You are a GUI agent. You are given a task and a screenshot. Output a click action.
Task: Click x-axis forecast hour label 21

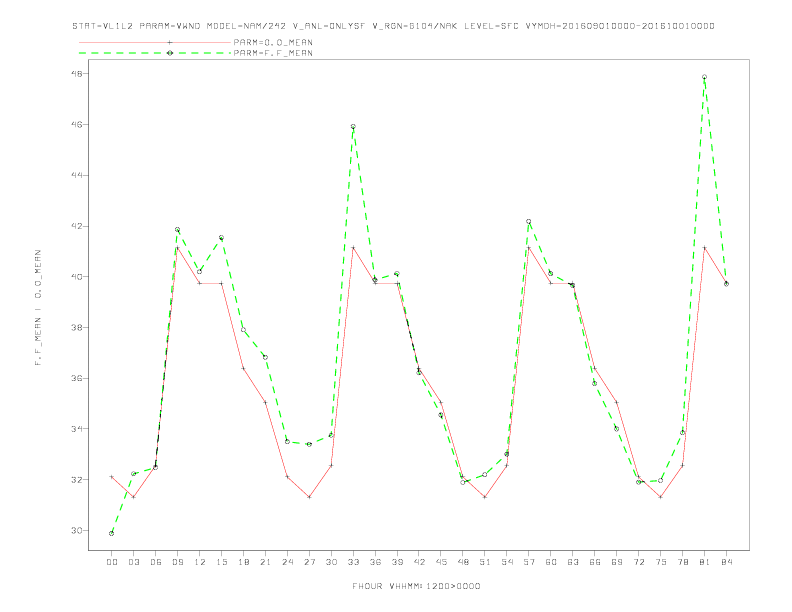tap(265, 562)
